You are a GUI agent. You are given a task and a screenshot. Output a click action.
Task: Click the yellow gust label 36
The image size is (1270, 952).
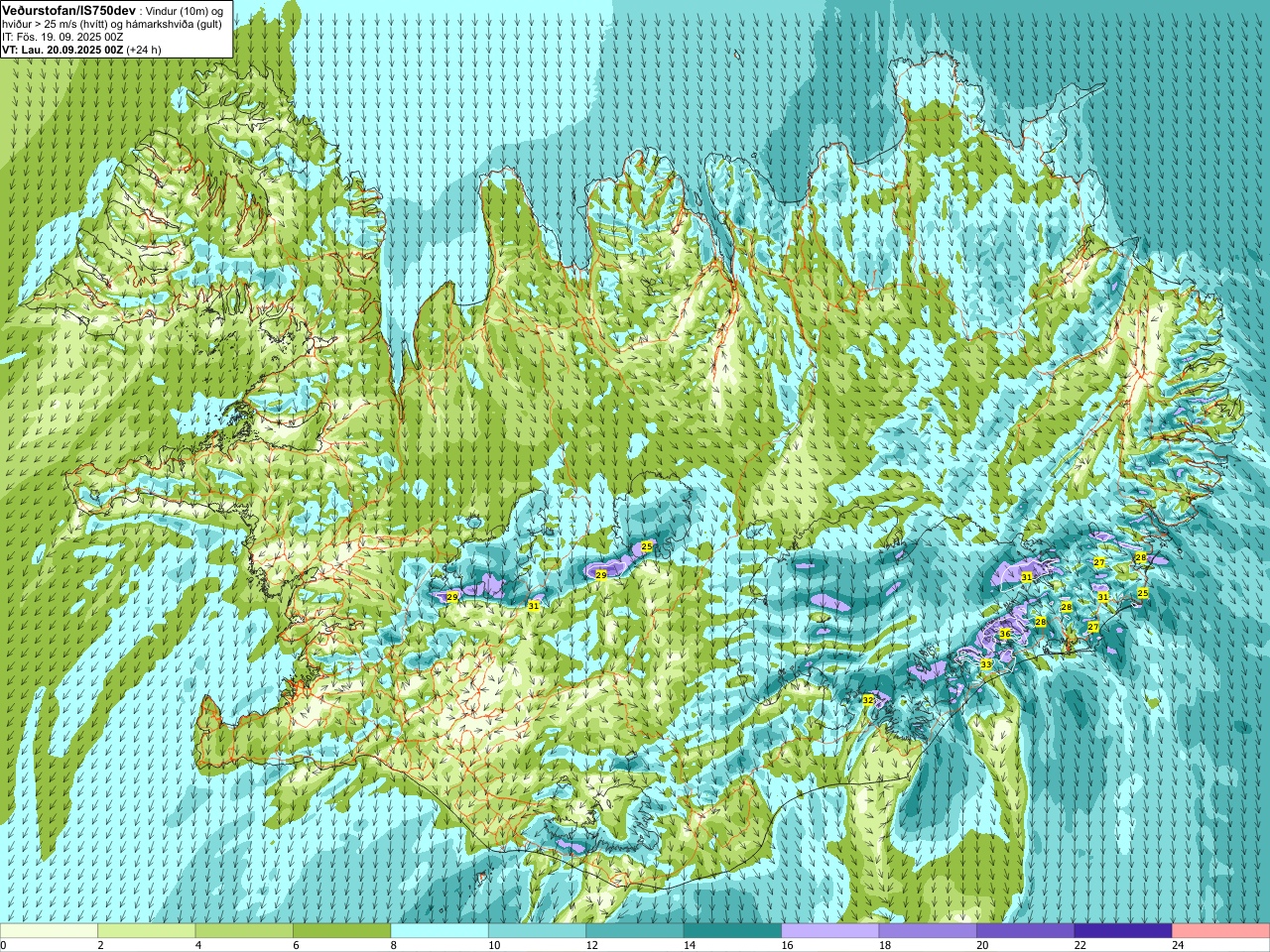[1005, 634]
